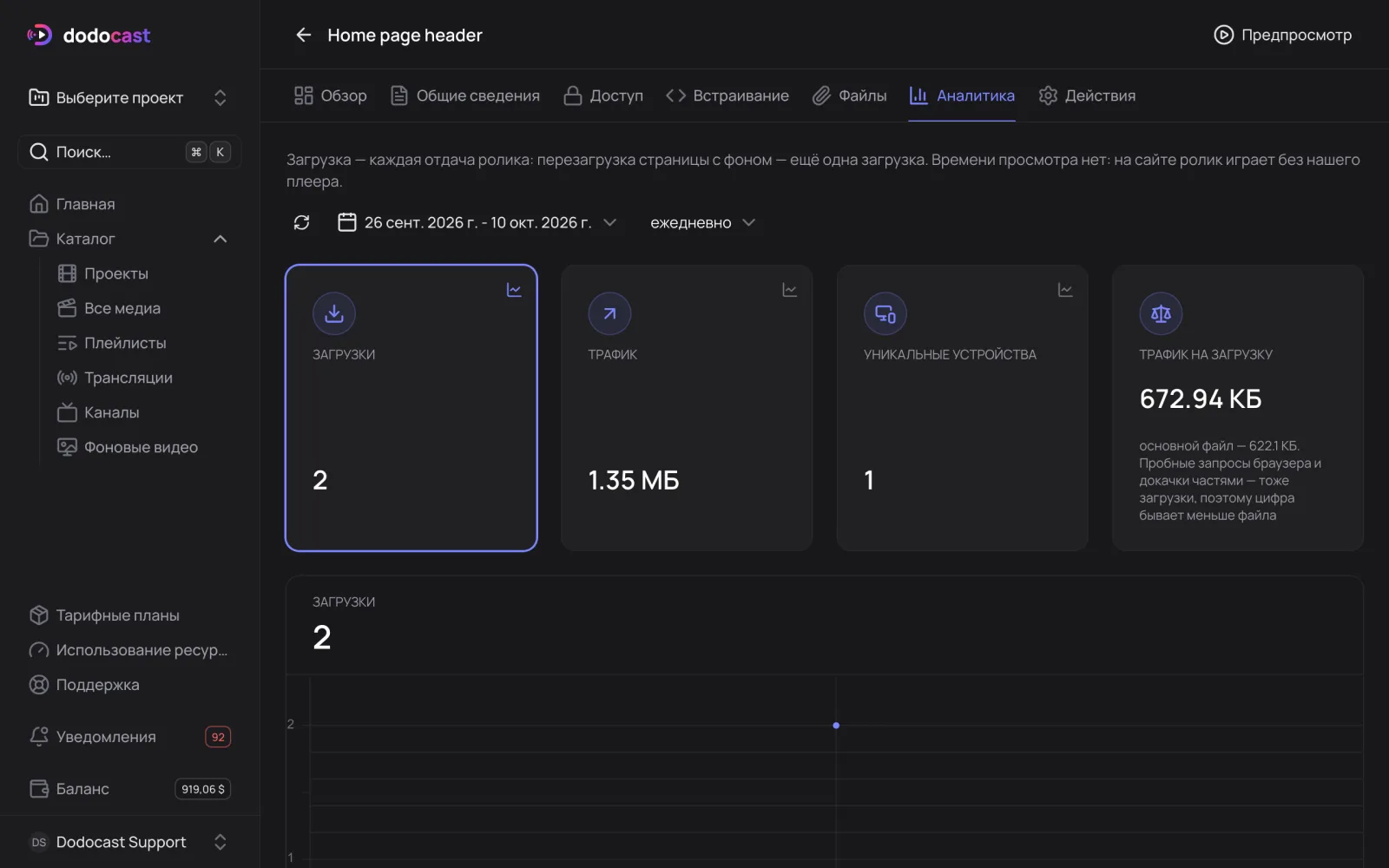Switch to the Обзор tab
Viewport: 1389px width, 868px height.
(330, 95)
